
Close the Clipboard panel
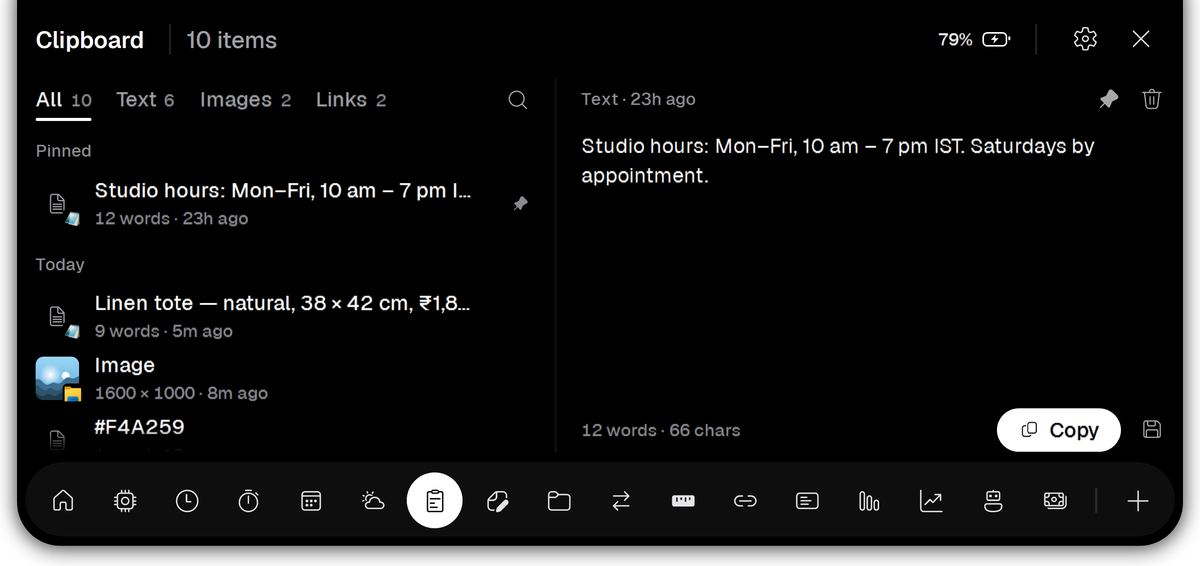pyautogui.click(x=1141, y=39)
